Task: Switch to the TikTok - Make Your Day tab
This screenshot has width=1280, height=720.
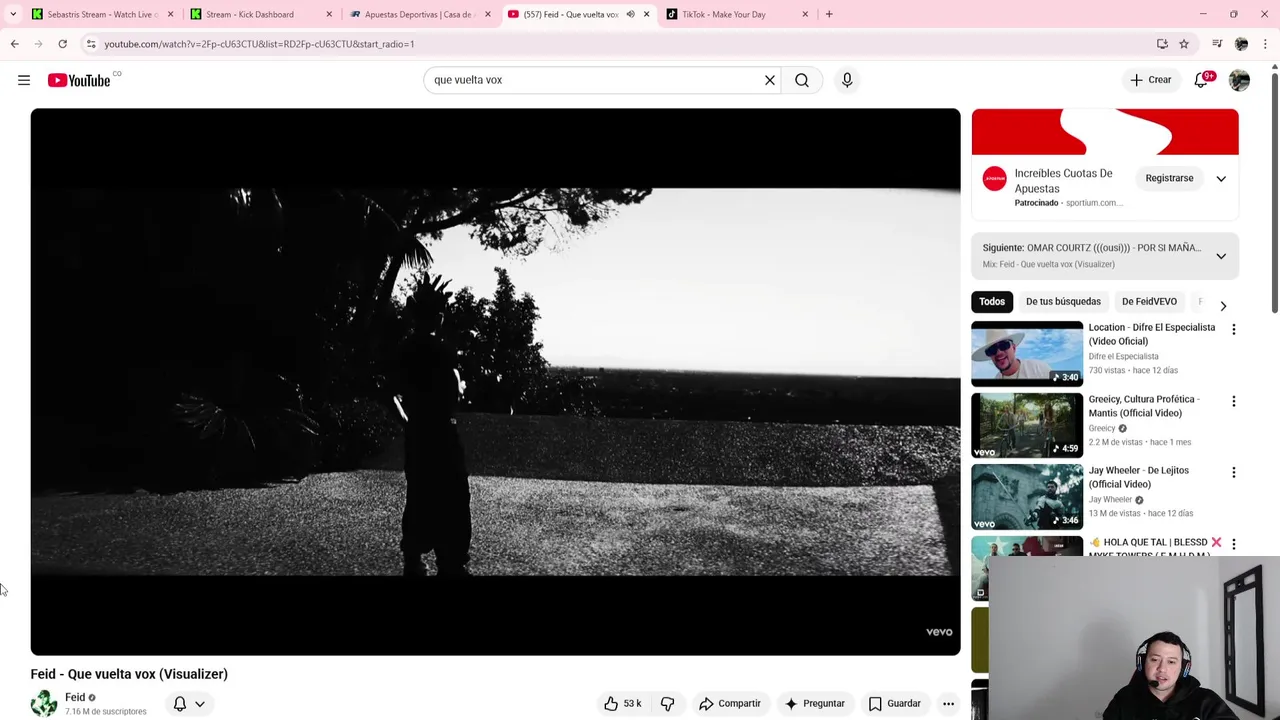Action: coord(738,14)
